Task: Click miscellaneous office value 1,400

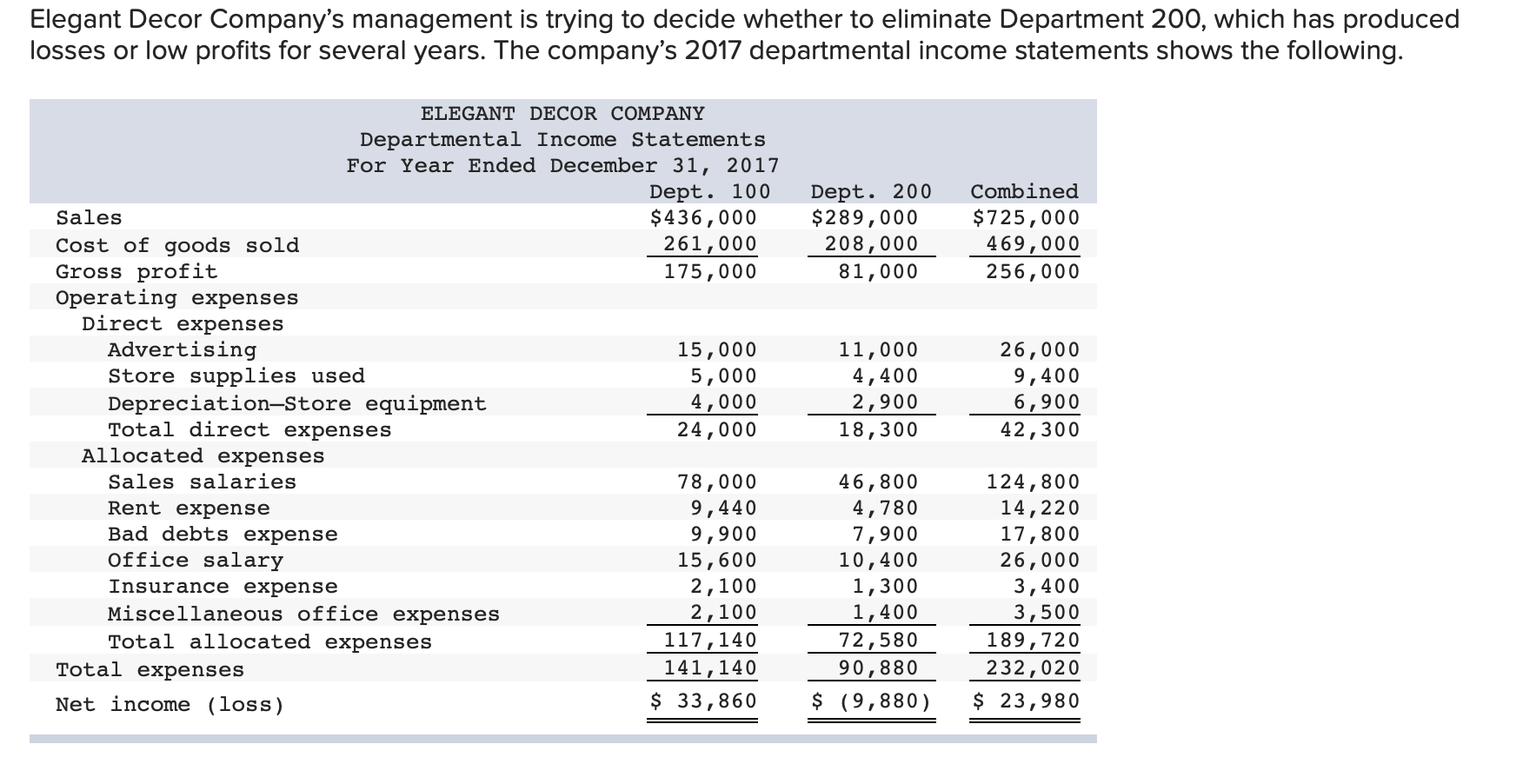Action: (885, 613)
